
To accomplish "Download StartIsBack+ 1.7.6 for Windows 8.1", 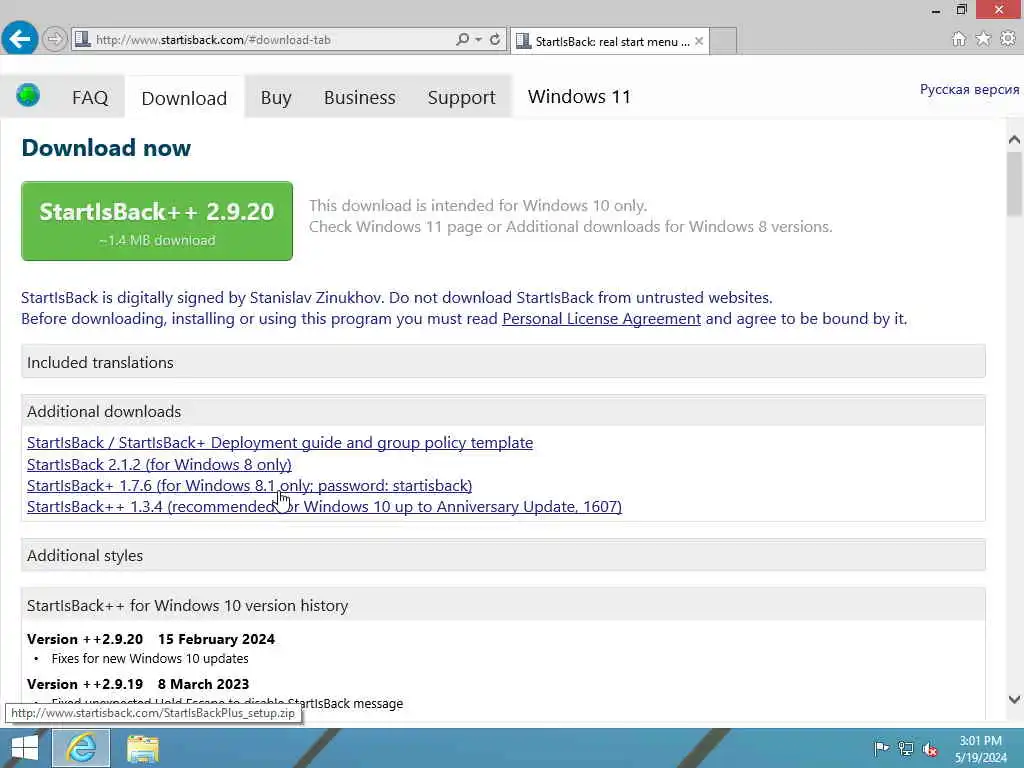I will (249, 486).
